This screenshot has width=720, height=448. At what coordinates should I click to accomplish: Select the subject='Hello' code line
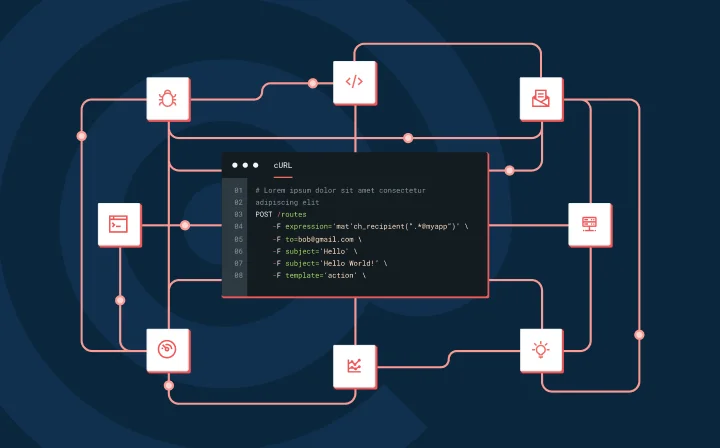(x=315, y=251)
